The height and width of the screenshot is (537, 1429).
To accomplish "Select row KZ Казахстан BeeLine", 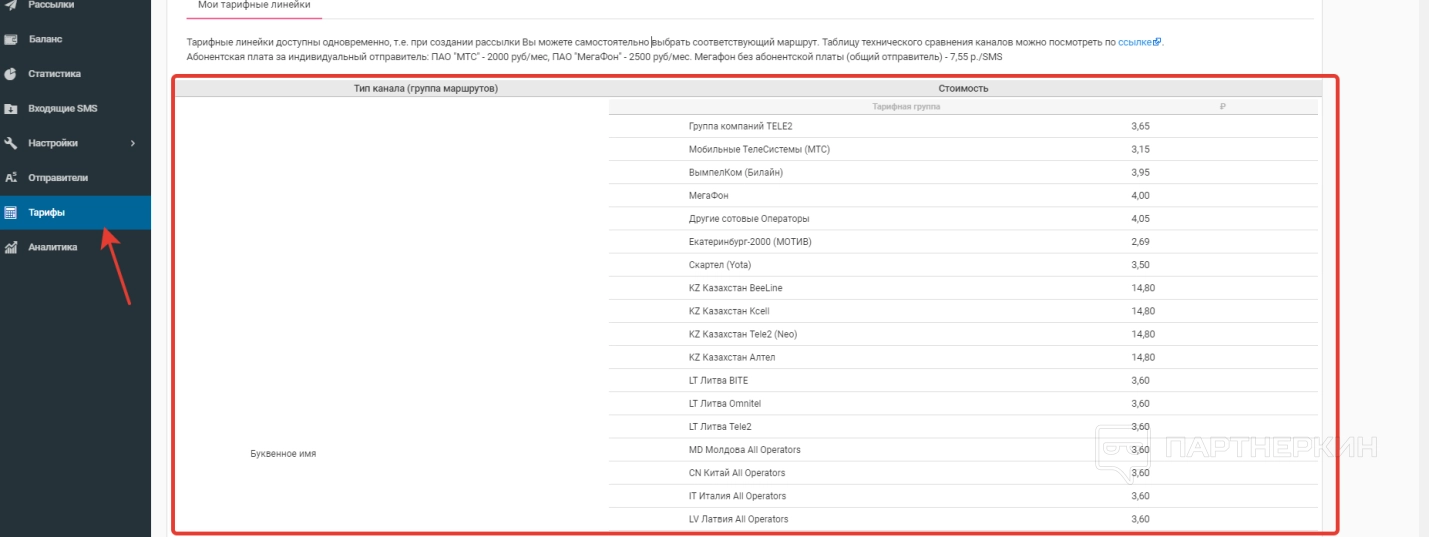I will pos(963,288).
